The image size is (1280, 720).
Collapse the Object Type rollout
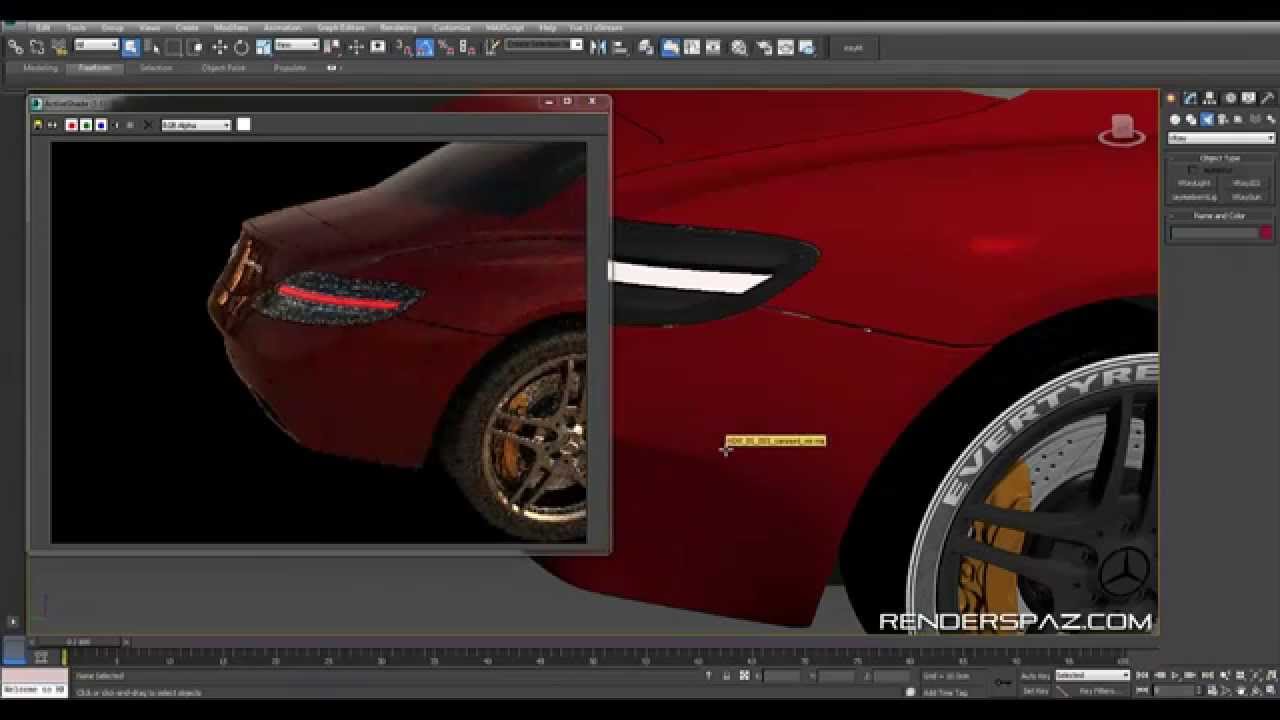[x=1220, y=158]
